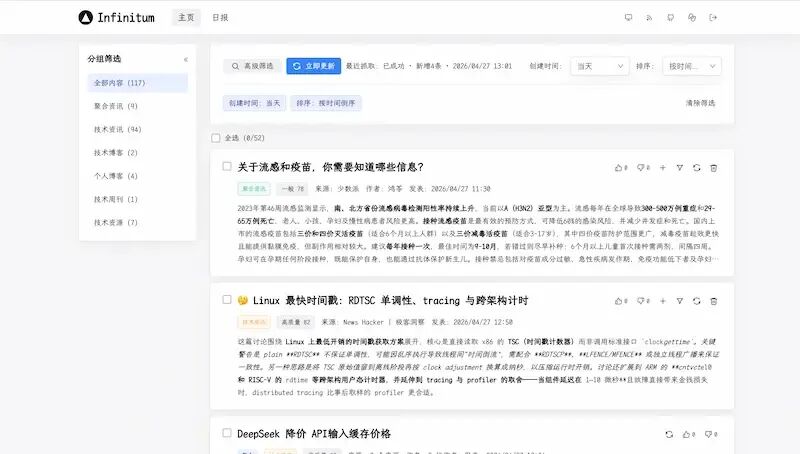Check the box for 关于流感和疫苗 article
This screenshot has width=800, height=454.
(227, 166)
